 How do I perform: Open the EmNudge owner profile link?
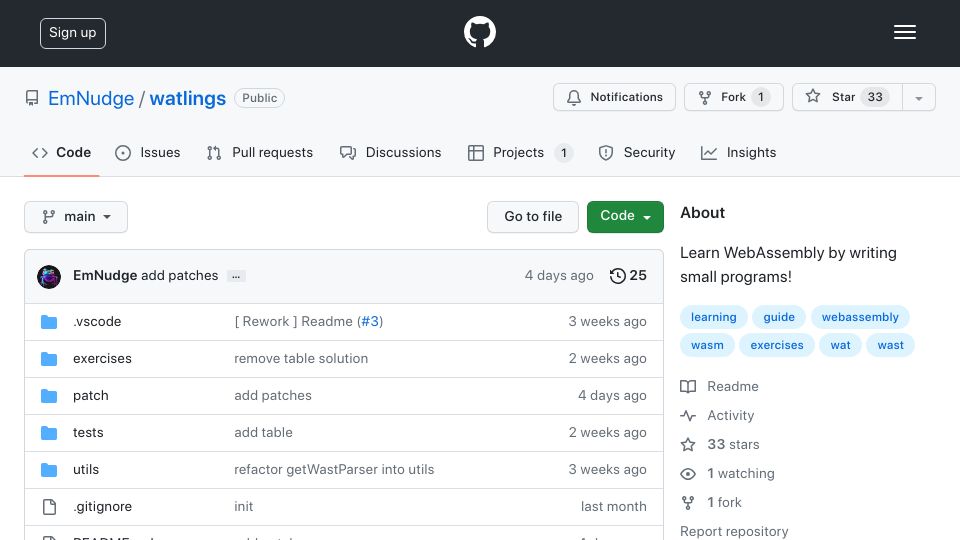pos(91,98)
